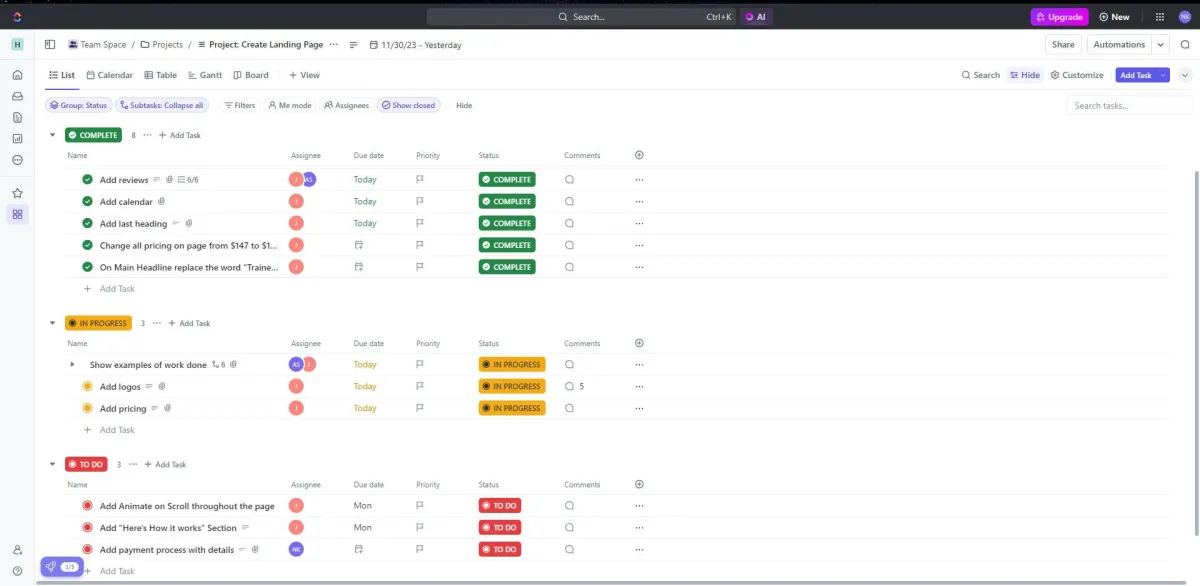This screenshot has height=586, width=1200.
Task: Toggle status circle for Add pricing task
Action: pyautogui.click(x=88, y=408)
